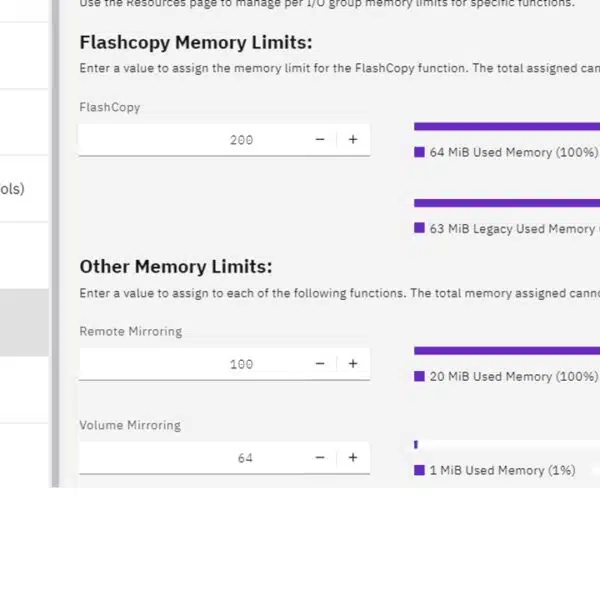
Task: Click the Legacy Used Memory progress bar
Action: (507, 203)
